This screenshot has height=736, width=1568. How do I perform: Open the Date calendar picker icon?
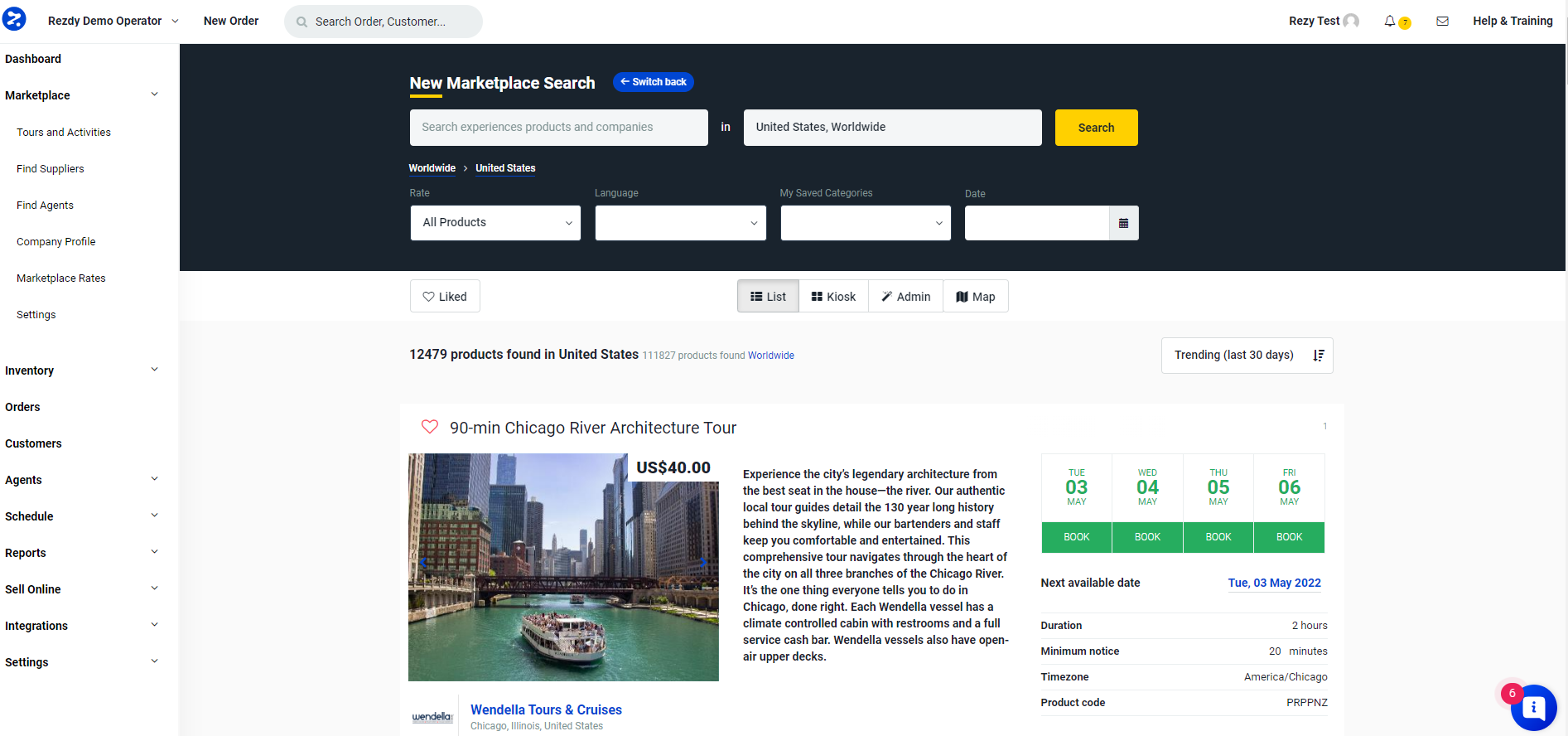pos(1124,223)
